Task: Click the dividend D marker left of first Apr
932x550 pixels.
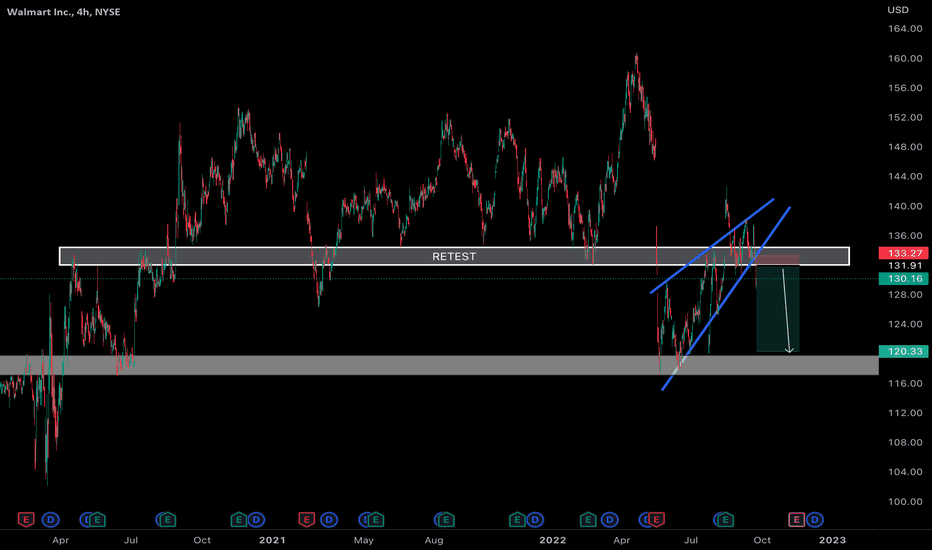Action: tap(51, 520)
